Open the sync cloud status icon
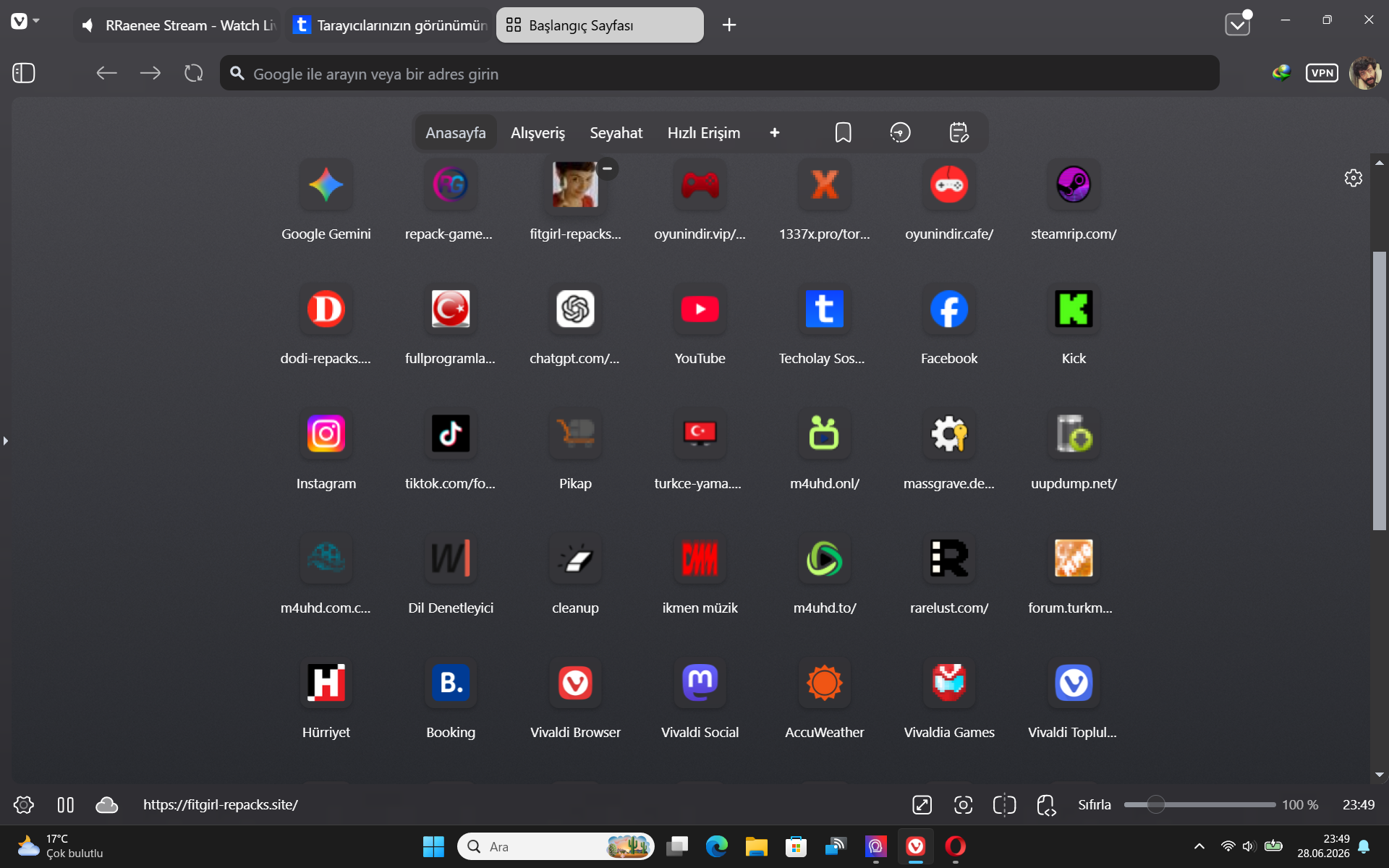1389x868 pixels. click(x=107, y=804)
